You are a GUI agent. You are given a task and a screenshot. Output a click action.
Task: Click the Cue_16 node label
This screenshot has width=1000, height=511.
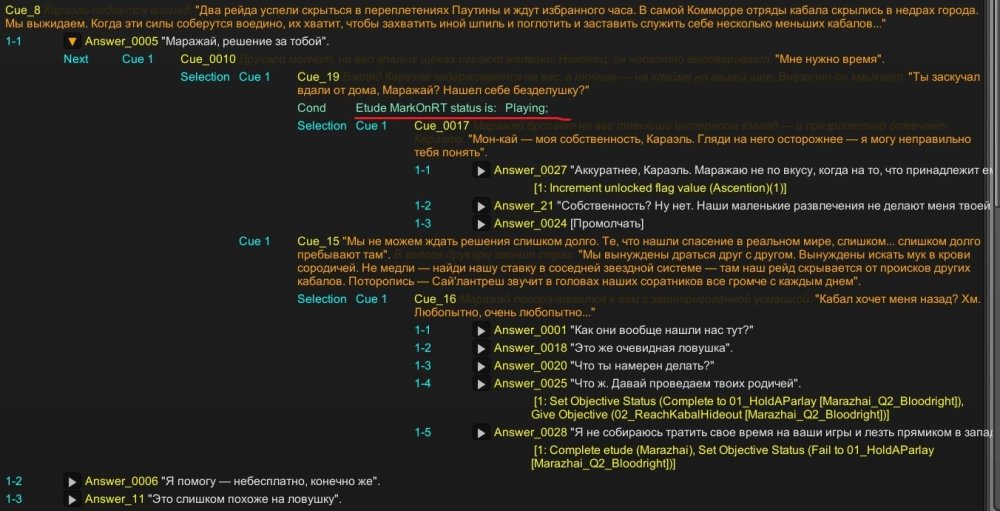click(435, 299)
